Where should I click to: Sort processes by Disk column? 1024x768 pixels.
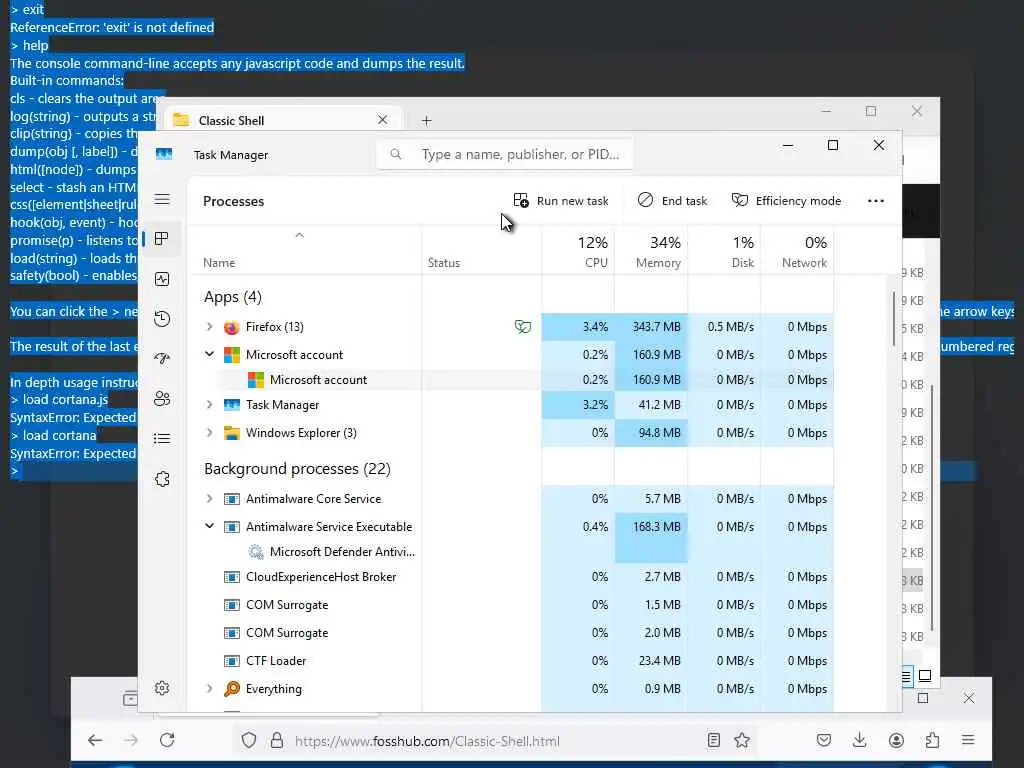coord(724,251)
